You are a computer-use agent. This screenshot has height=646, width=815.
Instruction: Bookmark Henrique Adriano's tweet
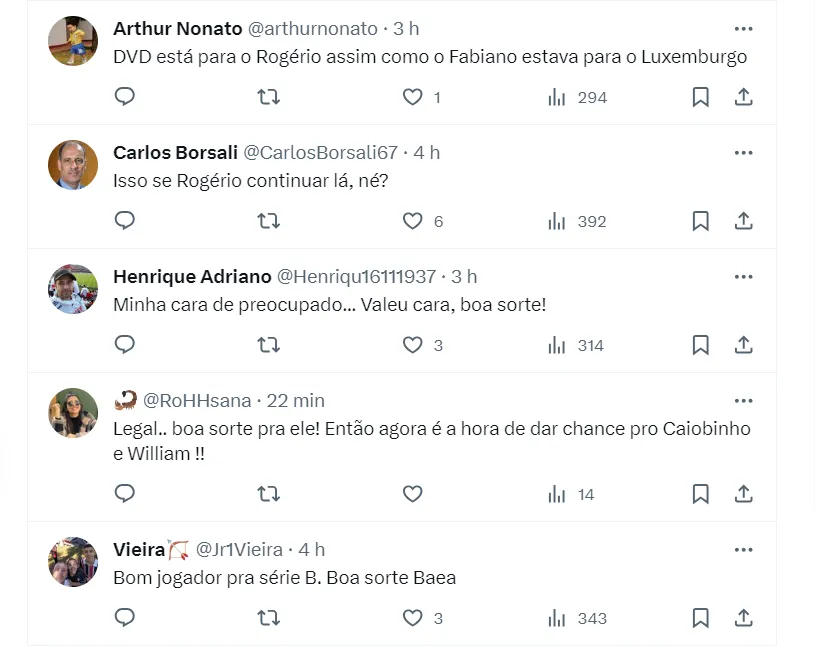pos(701,345)
